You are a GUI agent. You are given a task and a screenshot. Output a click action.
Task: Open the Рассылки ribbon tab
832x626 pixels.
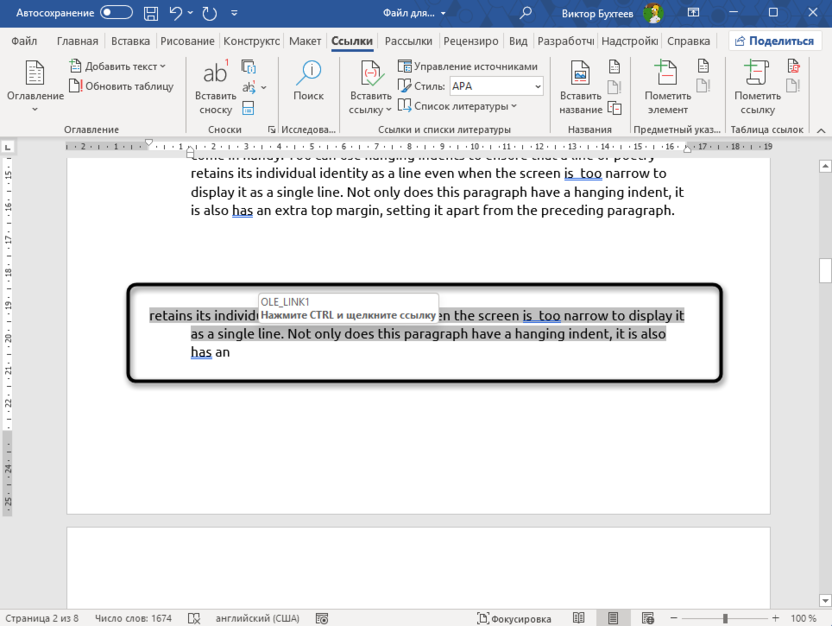408,41
